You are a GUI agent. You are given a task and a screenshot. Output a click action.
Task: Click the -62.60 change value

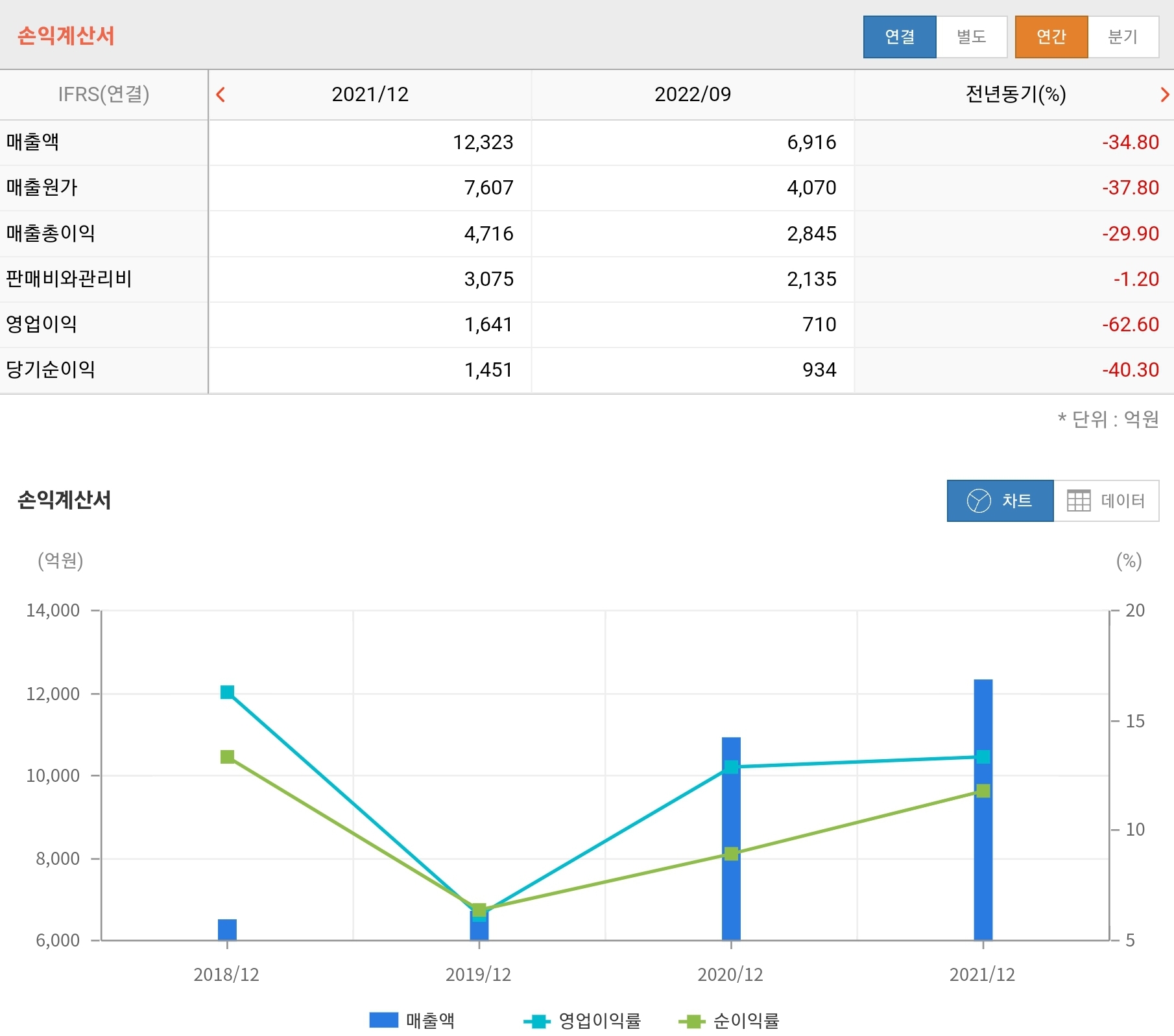pos(1131,324)
